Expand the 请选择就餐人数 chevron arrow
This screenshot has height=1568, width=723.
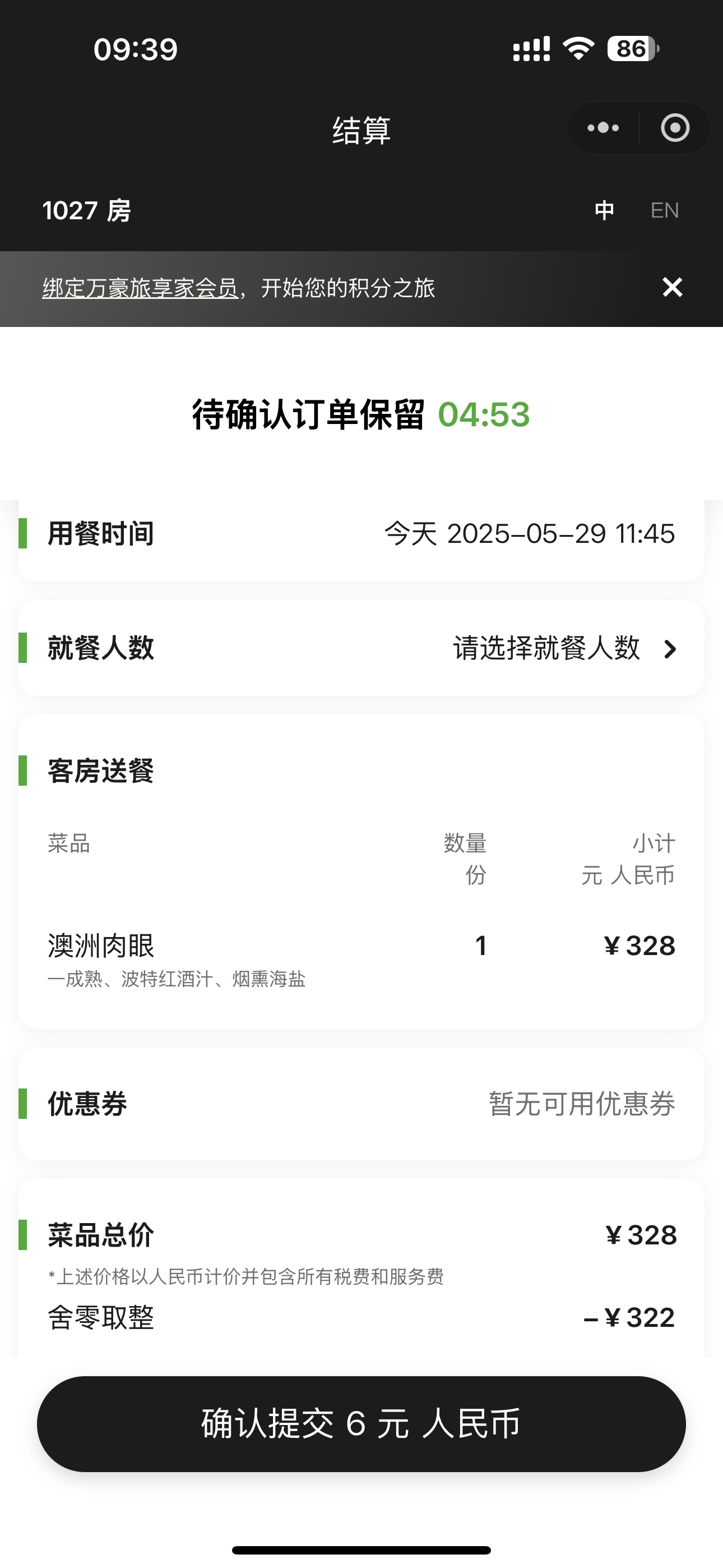pyautogui.click(x=670, y=649)
